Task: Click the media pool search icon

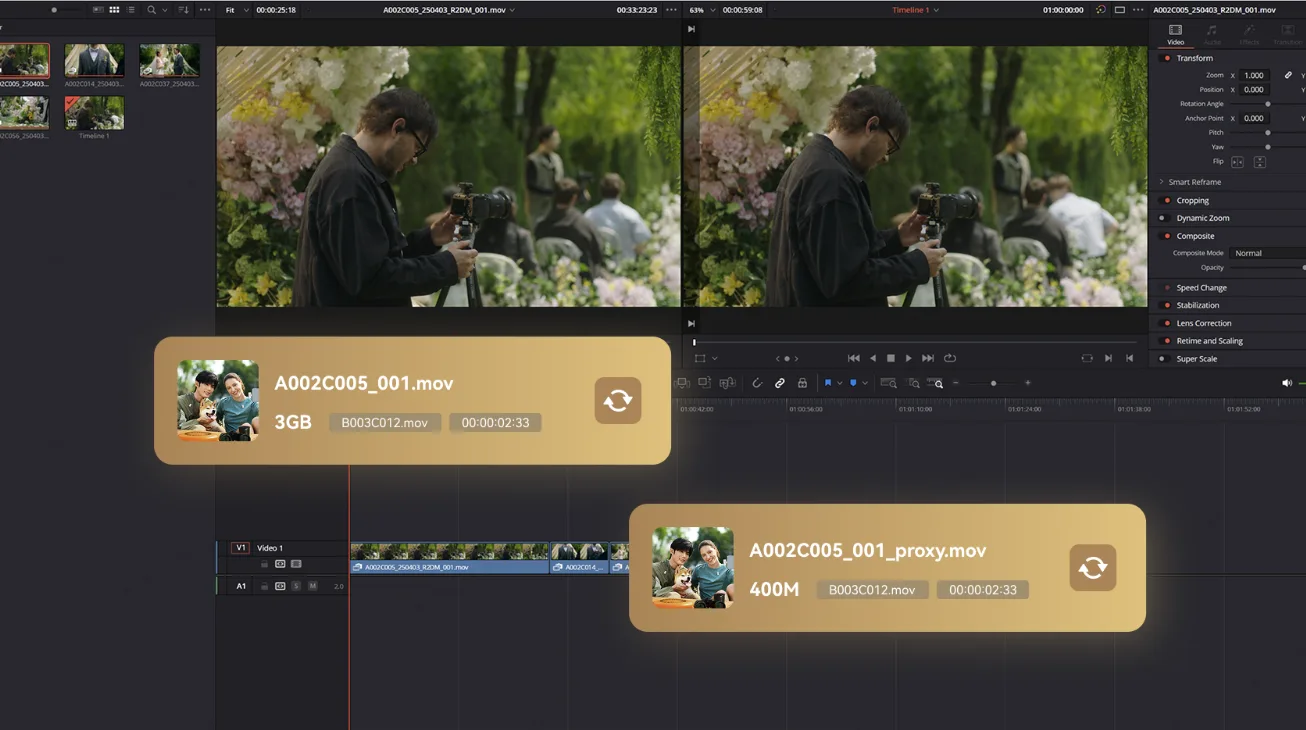Action: point(151,10)
